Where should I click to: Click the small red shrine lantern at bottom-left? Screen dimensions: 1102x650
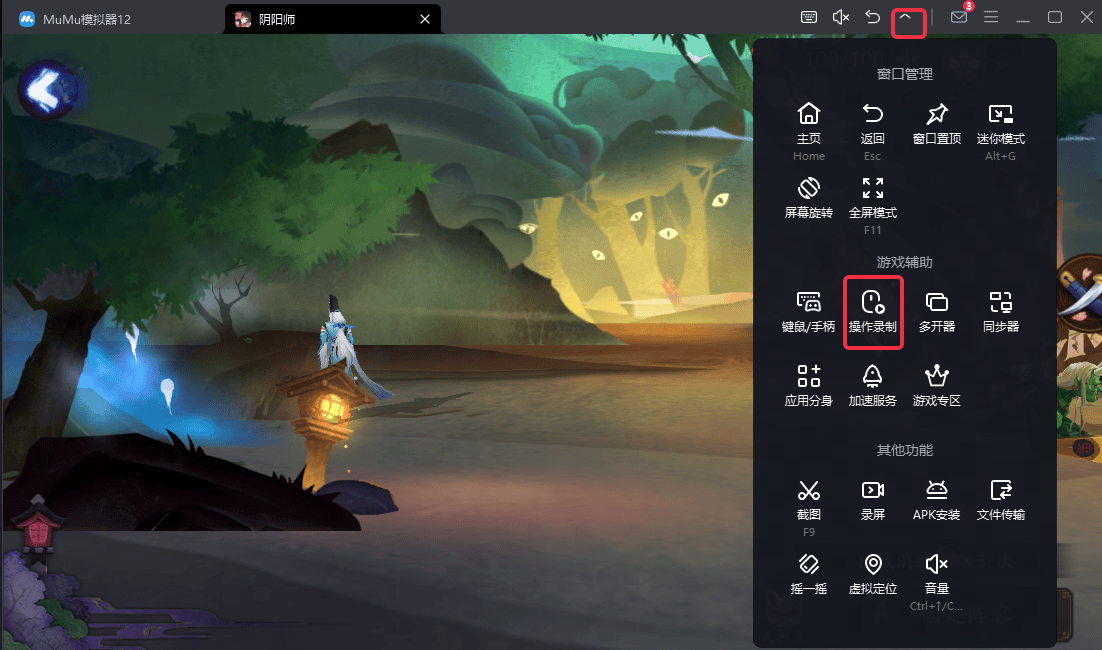[x=37, y=526]
